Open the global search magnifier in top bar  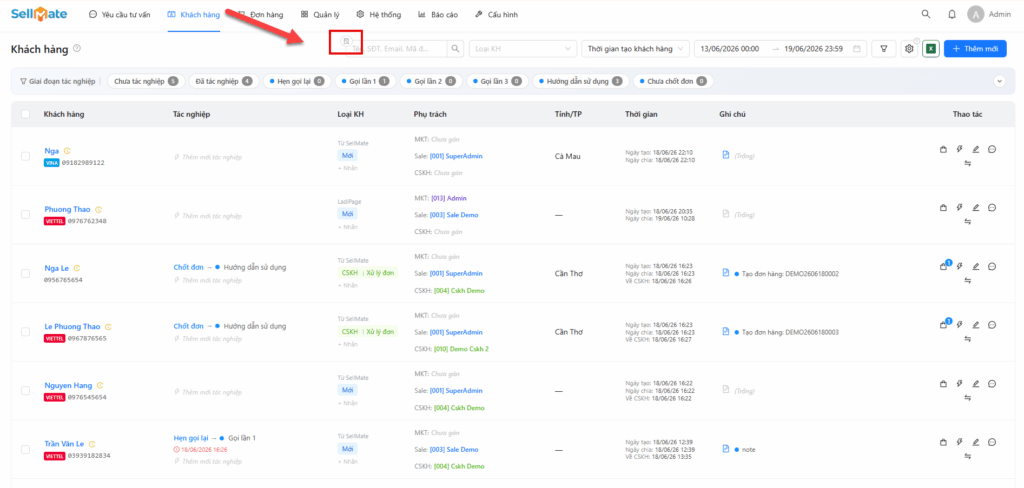926,14
